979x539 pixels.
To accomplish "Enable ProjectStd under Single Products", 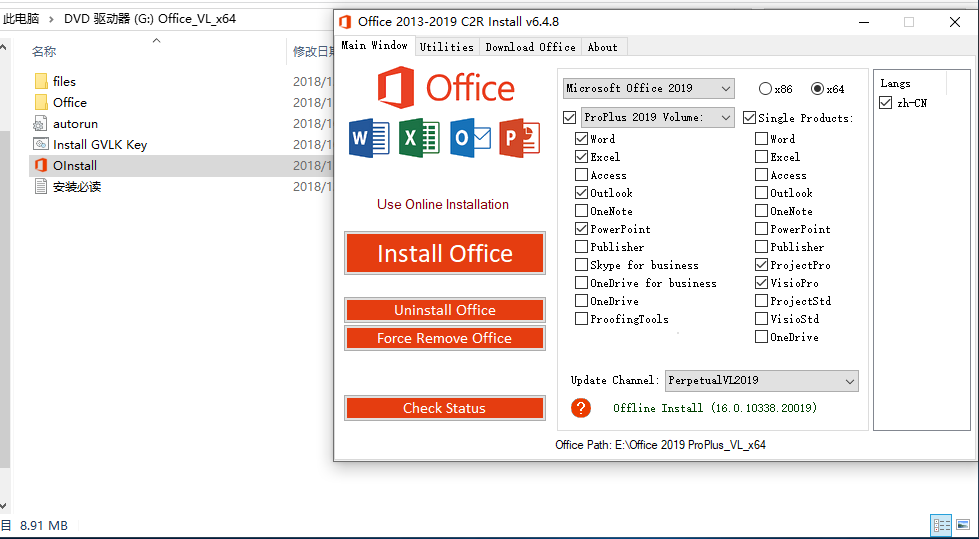I will [x=761, y=301].
